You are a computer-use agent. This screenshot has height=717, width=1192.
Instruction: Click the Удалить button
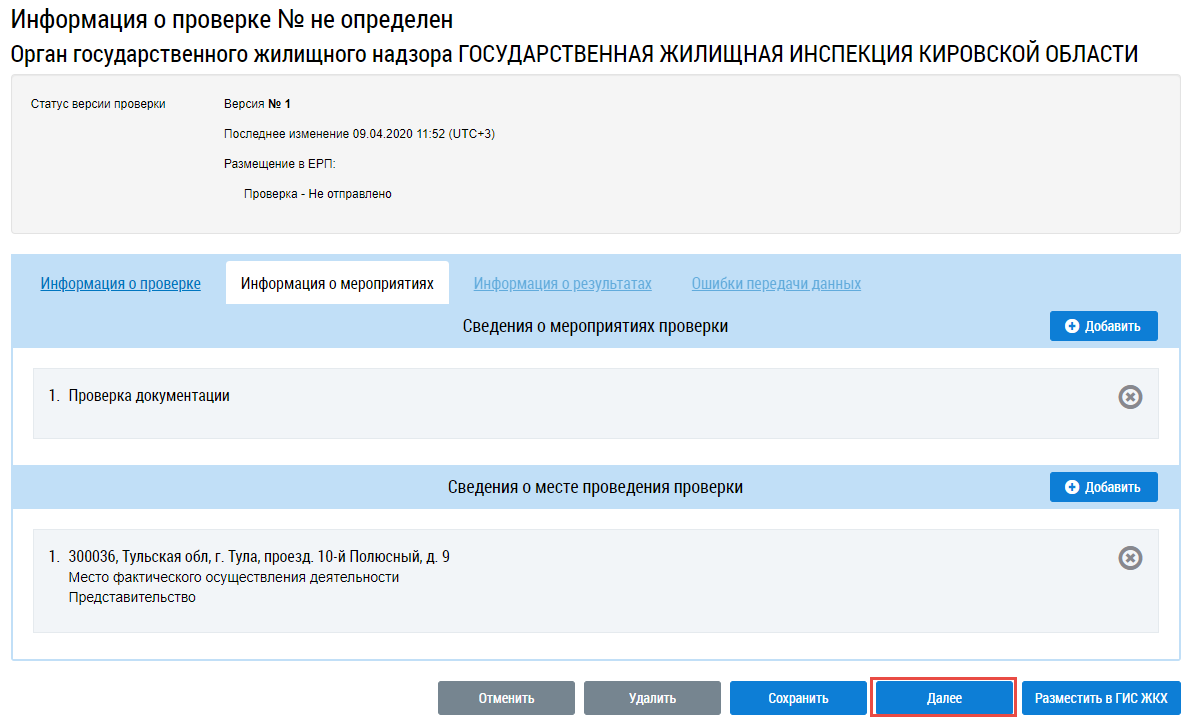pos(652,698)
